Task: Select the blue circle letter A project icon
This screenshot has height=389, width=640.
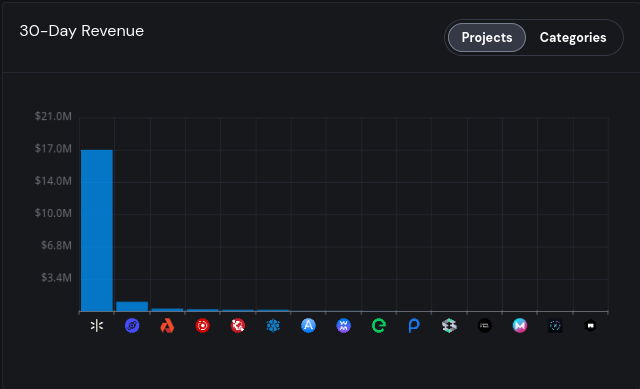Action: tap(308, 326)
